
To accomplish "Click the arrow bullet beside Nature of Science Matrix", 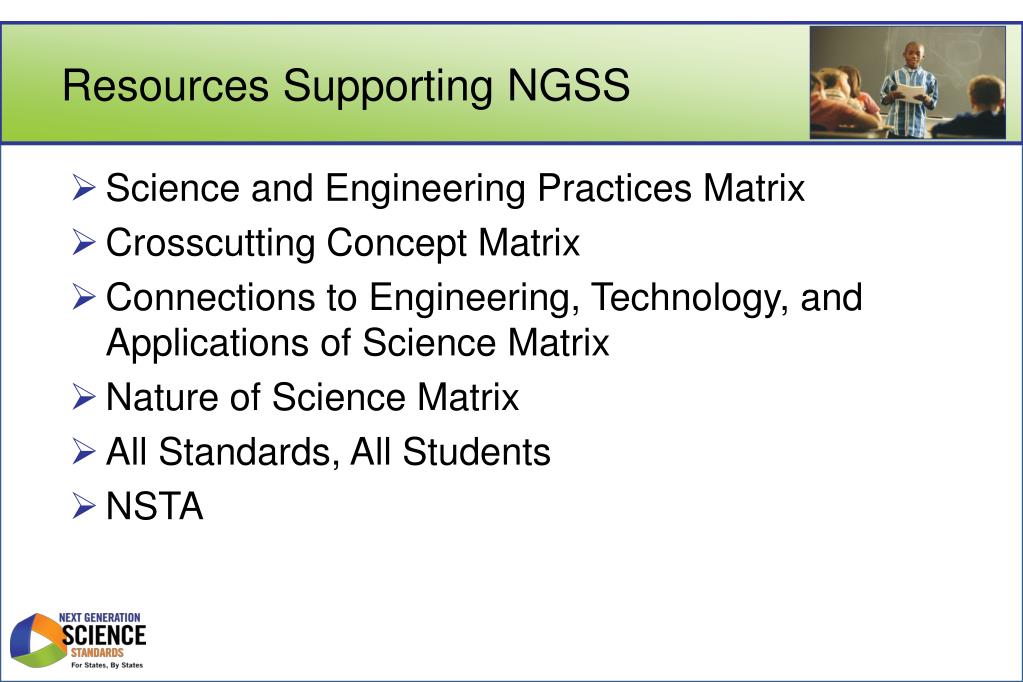I will 84,397.
